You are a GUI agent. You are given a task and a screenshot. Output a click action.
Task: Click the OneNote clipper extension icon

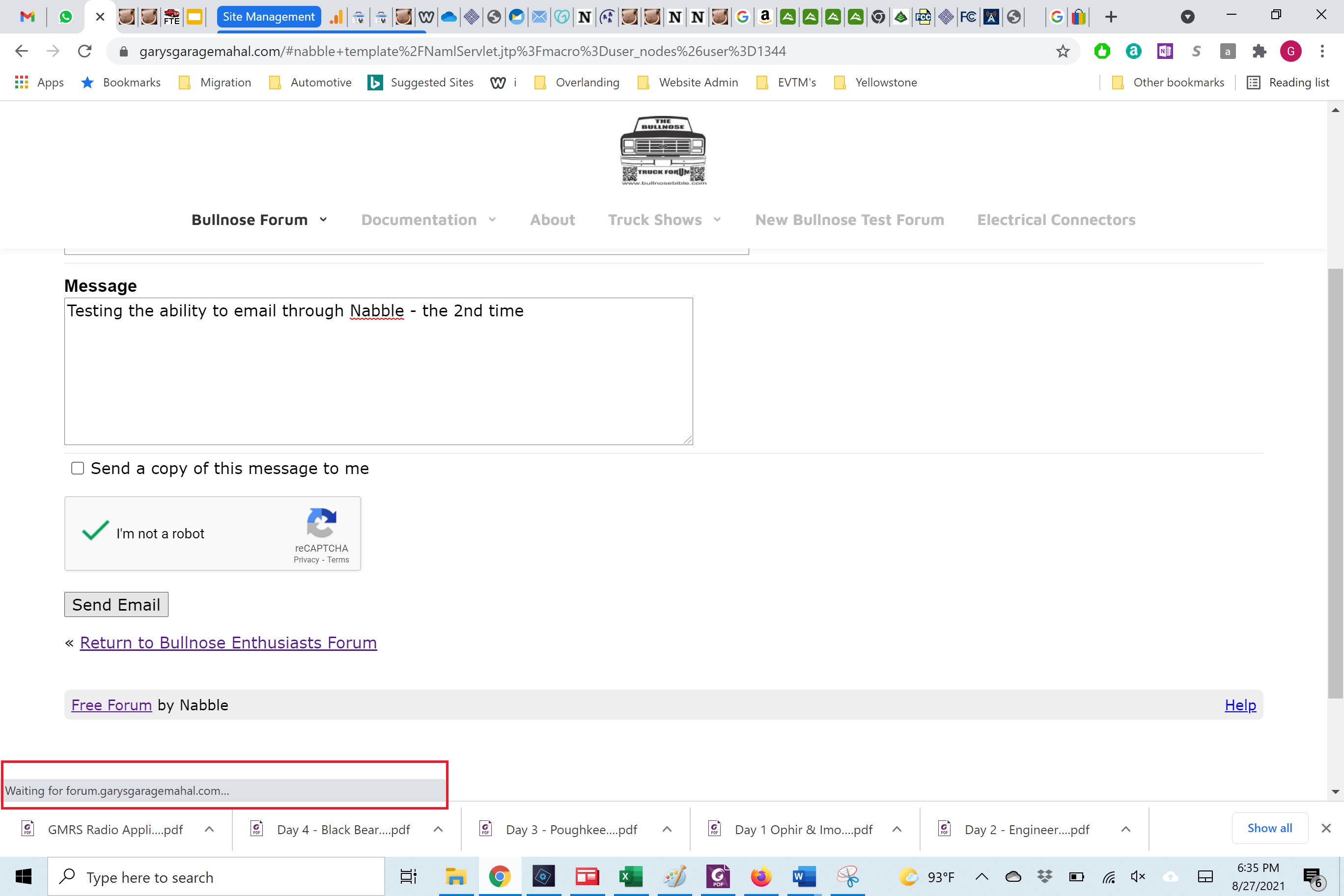tap(1165, 52)
